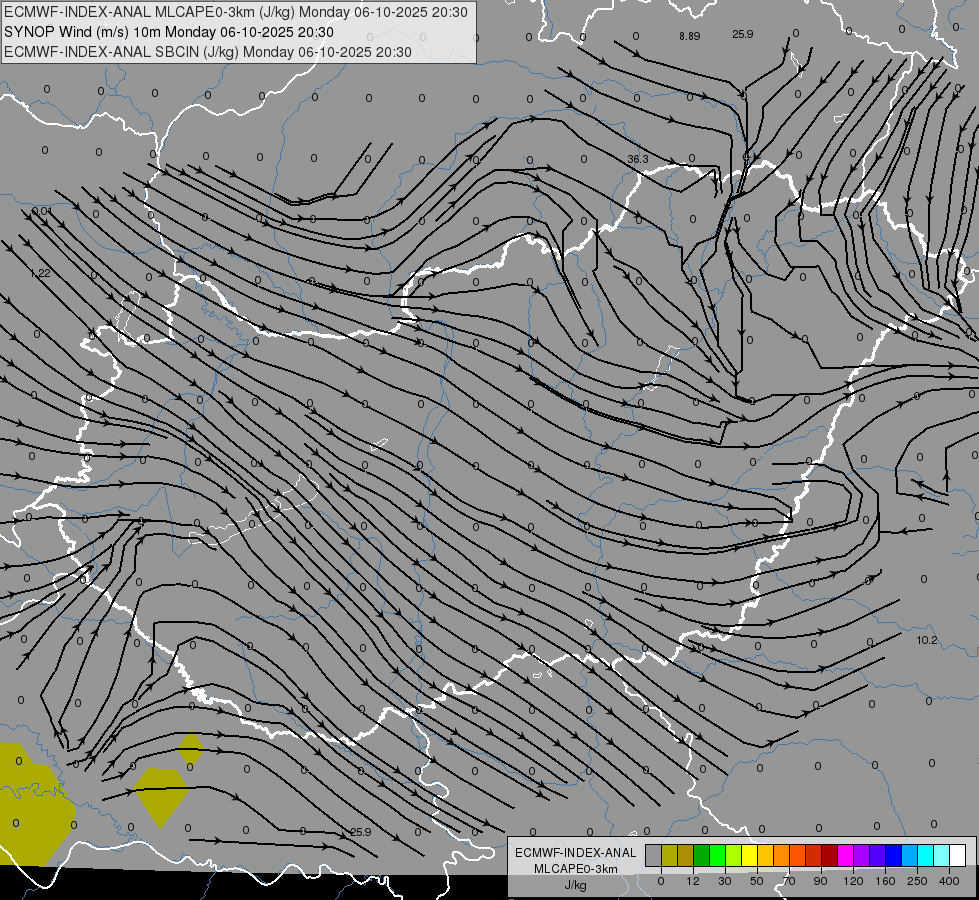Choose the cyan legend swatch above 250
The width and height of the screenshot is (979, 900).
click(x=925, y=855)
